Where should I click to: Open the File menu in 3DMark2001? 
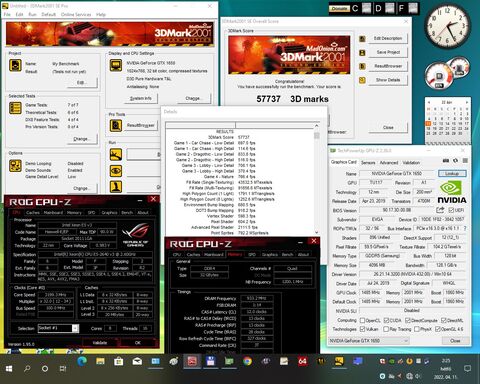tap(7, 15)
